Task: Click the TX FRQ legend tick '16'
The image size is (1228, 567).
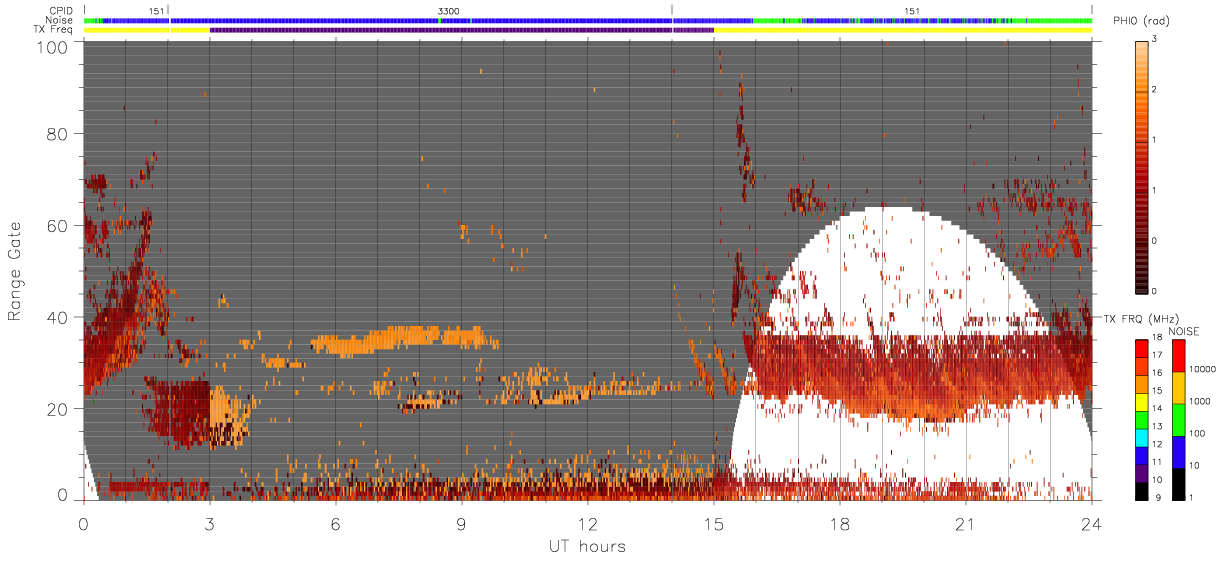Action: point(1158,372)
